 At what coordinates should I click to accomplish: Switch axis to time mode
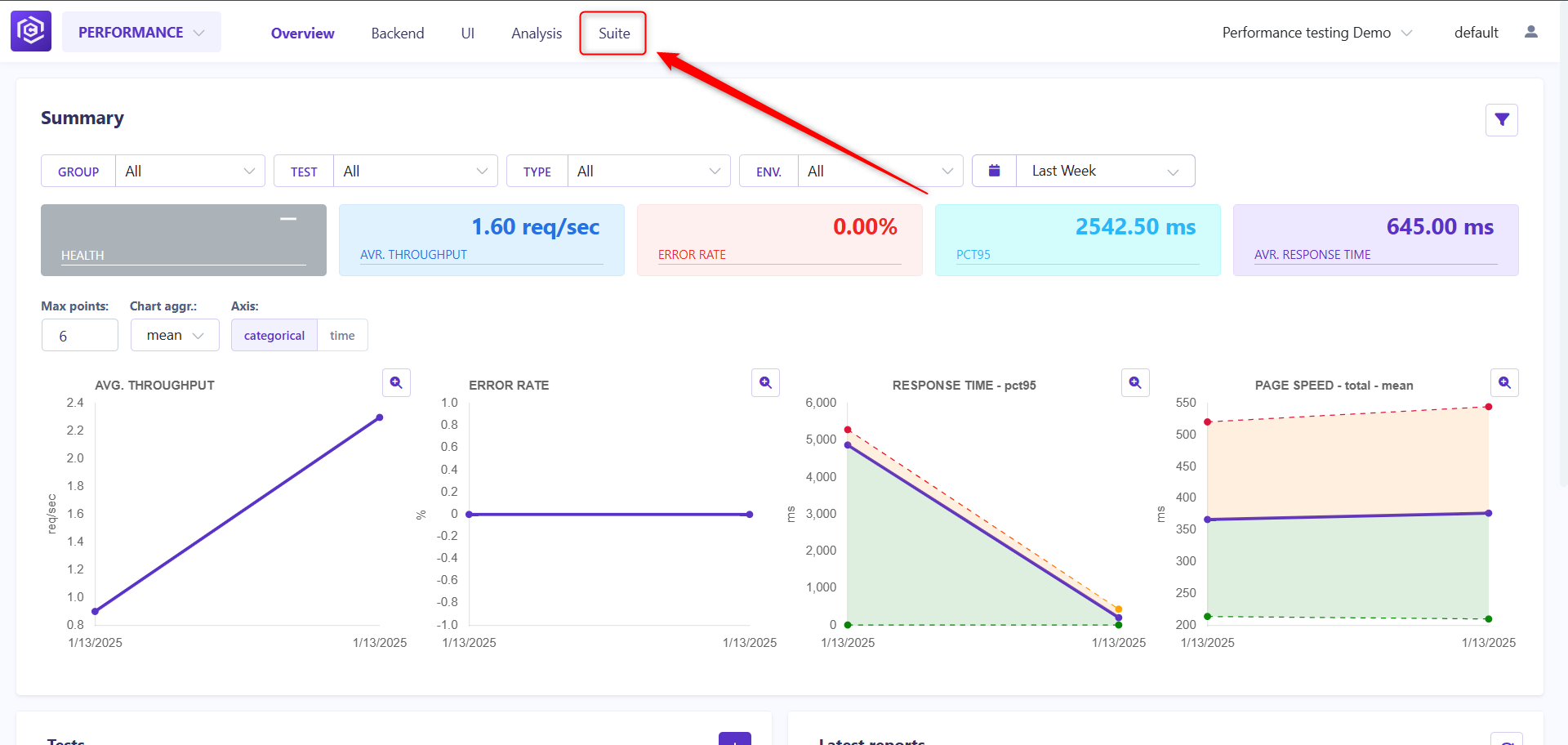[x=342, y=335]
